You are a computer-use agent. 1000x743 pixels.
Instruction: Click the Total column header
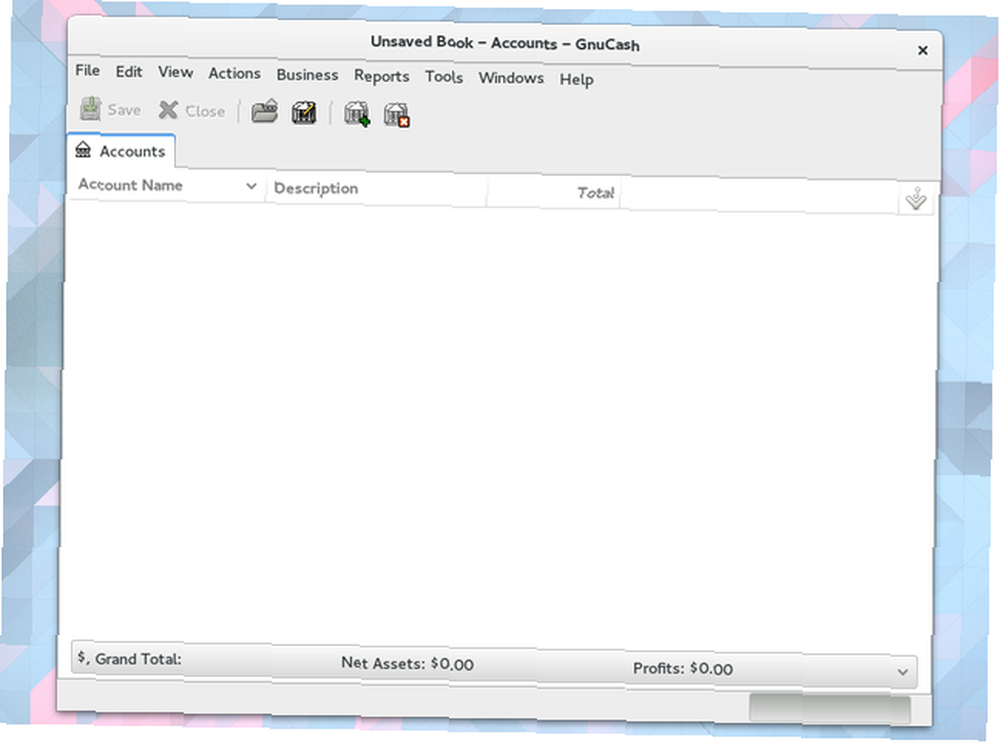coord(554,193)
